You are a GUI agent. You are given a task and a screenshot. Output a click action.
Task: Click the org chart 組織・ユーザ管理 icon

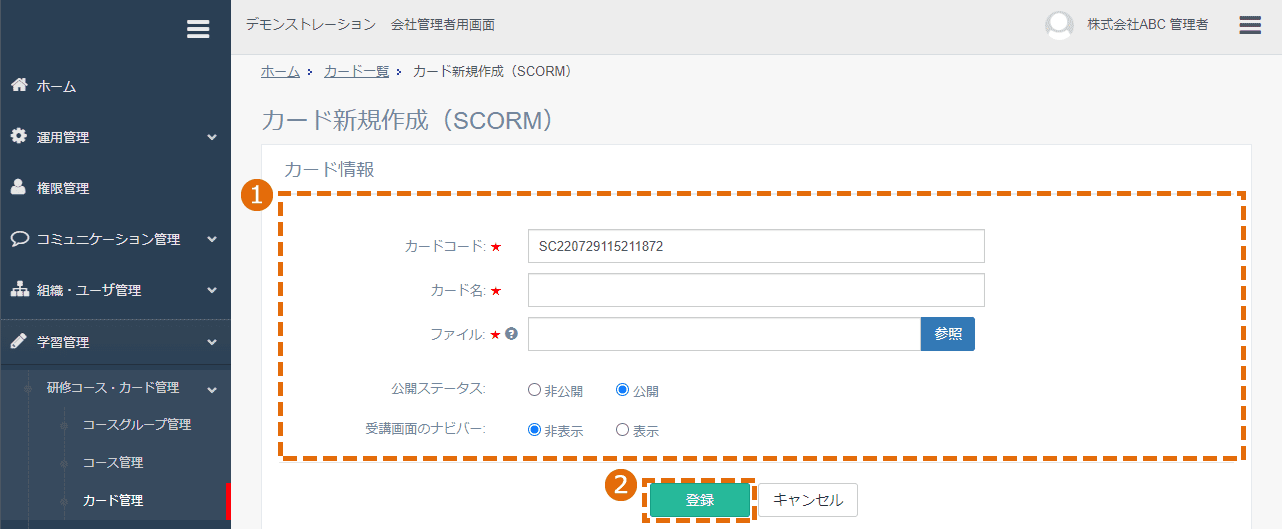19,290
